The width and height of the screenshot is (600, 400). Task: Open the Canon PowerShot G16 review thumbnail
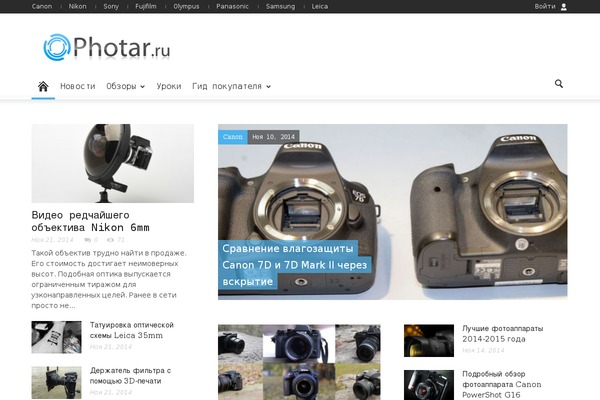coord(429,385)
